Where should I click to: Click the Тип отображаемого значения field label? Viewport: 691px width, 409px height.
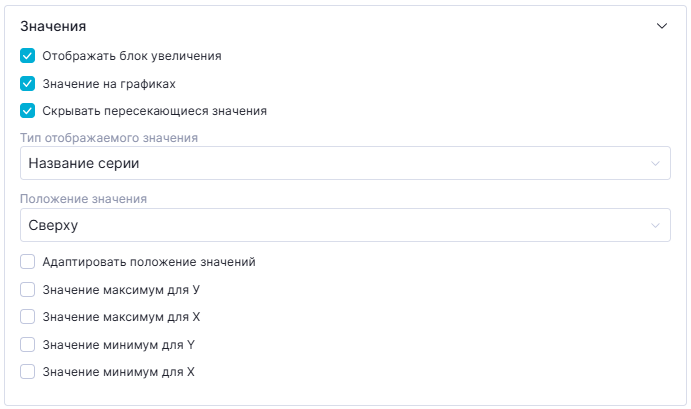[x=109, y=137]
